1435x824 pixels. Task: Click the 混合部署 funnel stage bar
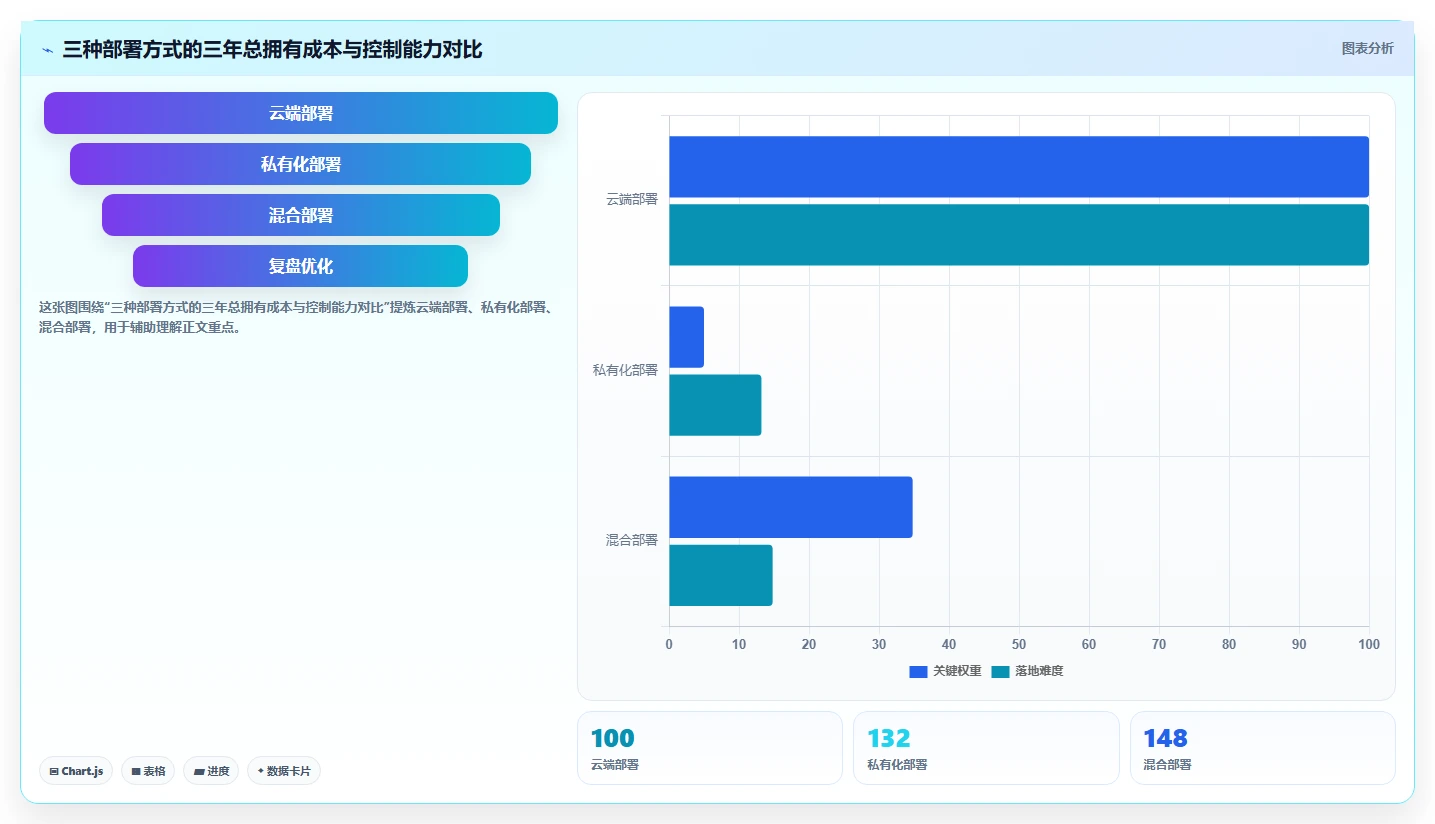tap(301, 215)
